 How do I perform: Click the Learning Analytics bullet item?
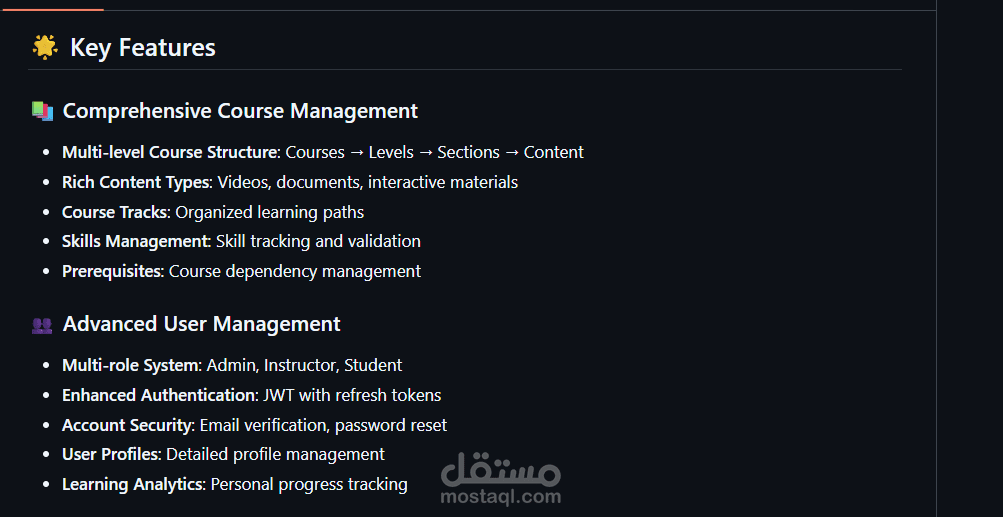click(235, 484)
